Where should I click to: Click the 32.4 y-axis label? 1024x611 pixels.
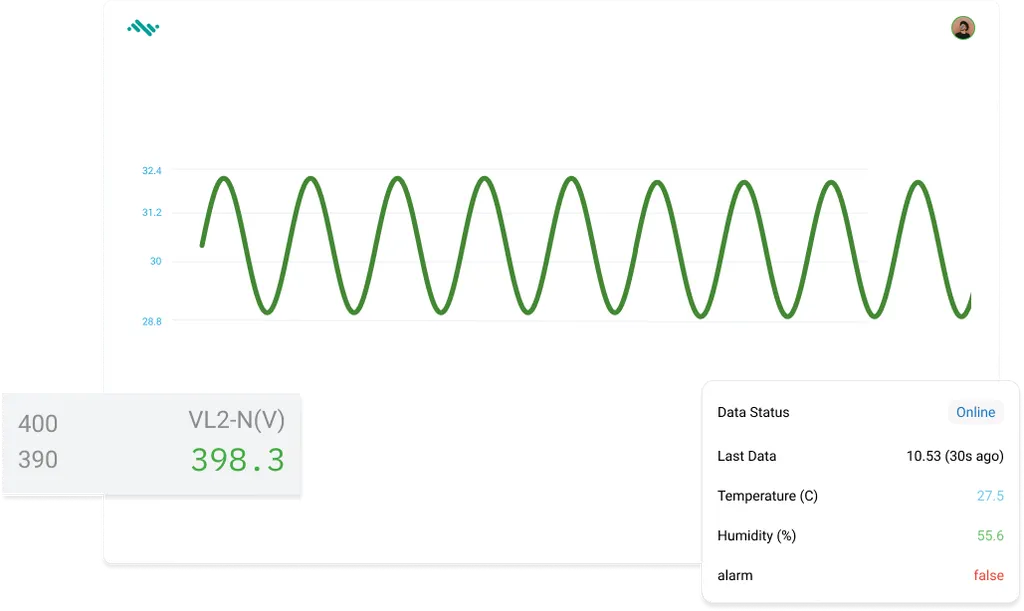point(151,171)
